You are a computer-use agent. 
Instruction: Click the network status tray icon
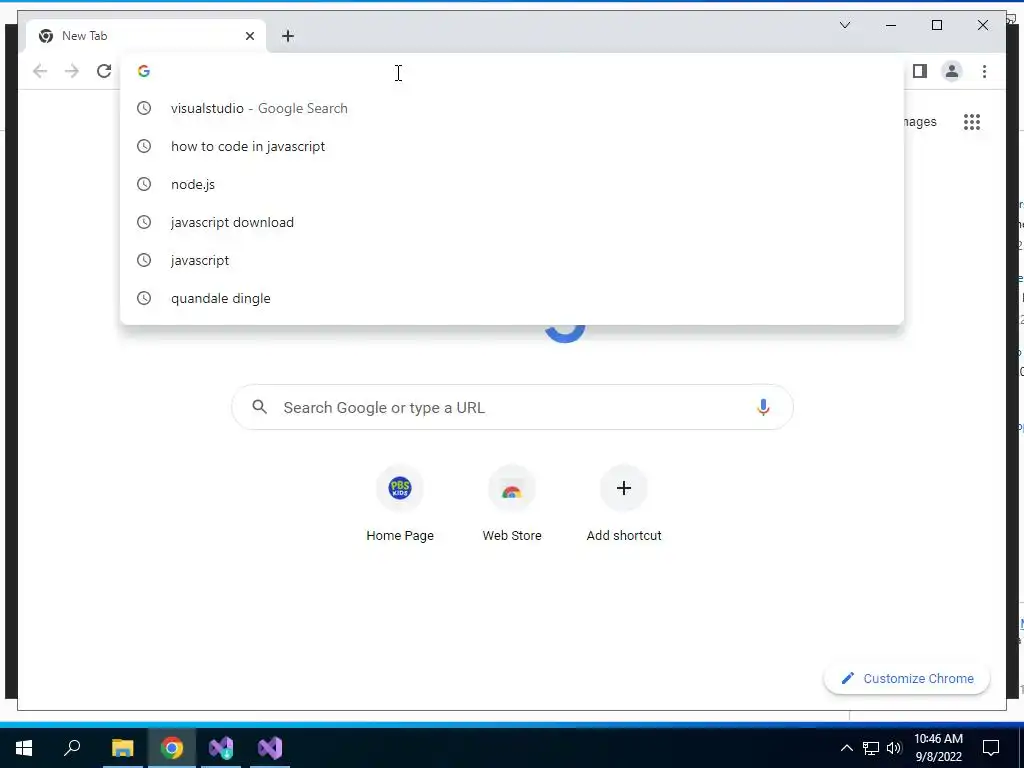coord(871,748)
